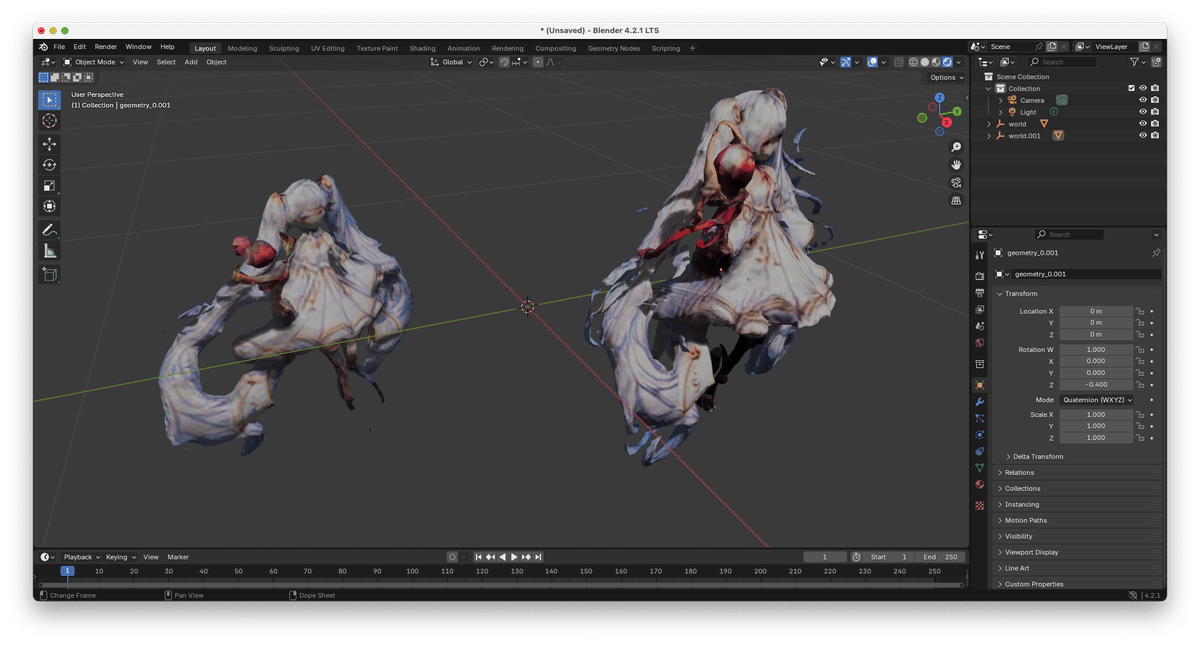Expand the Delta Transform panel
This screenshot has height=645, width=1200.
point(1040,456)
